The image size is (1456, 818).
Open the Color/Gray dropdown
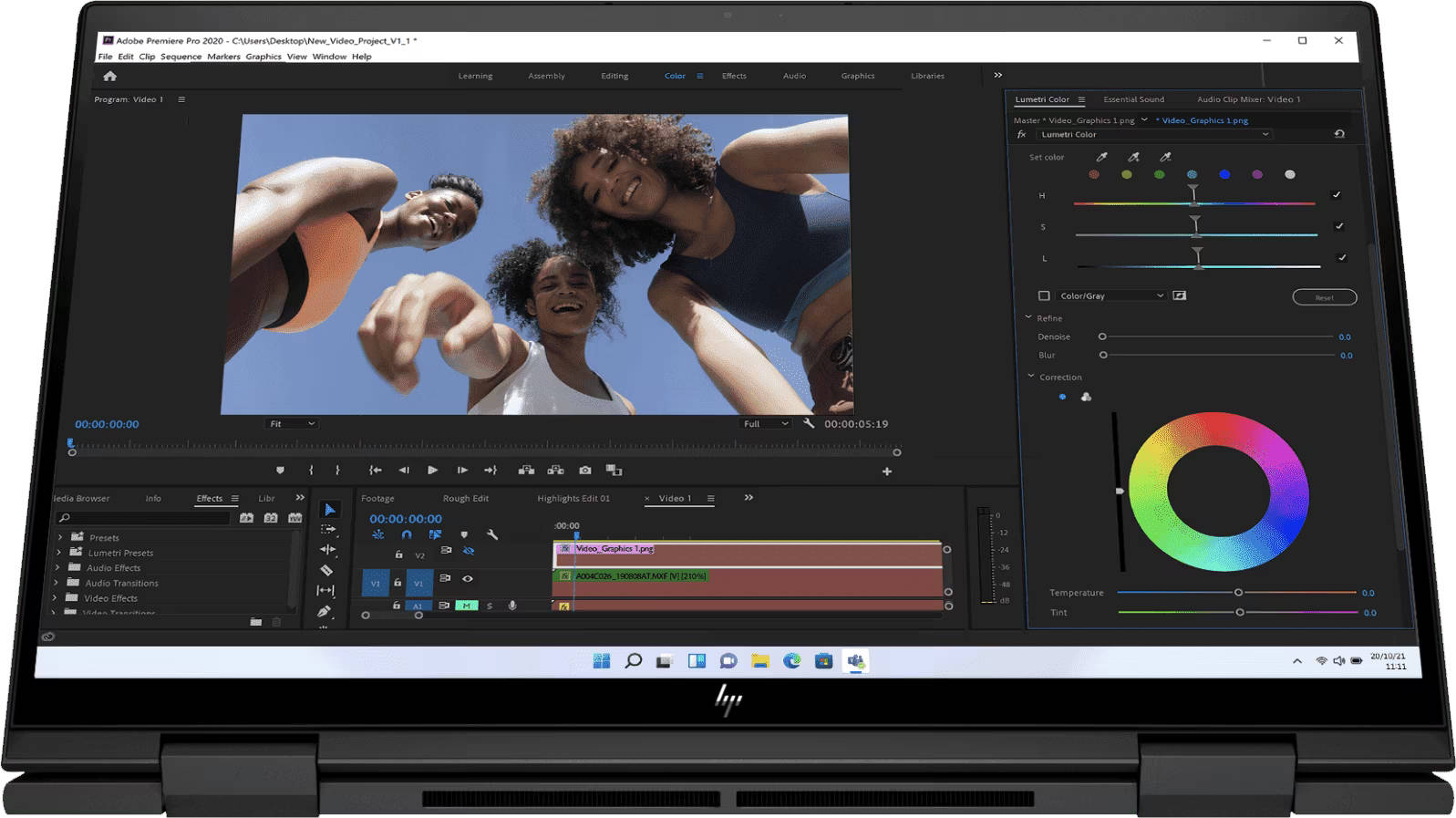(x=1111, y=295)
